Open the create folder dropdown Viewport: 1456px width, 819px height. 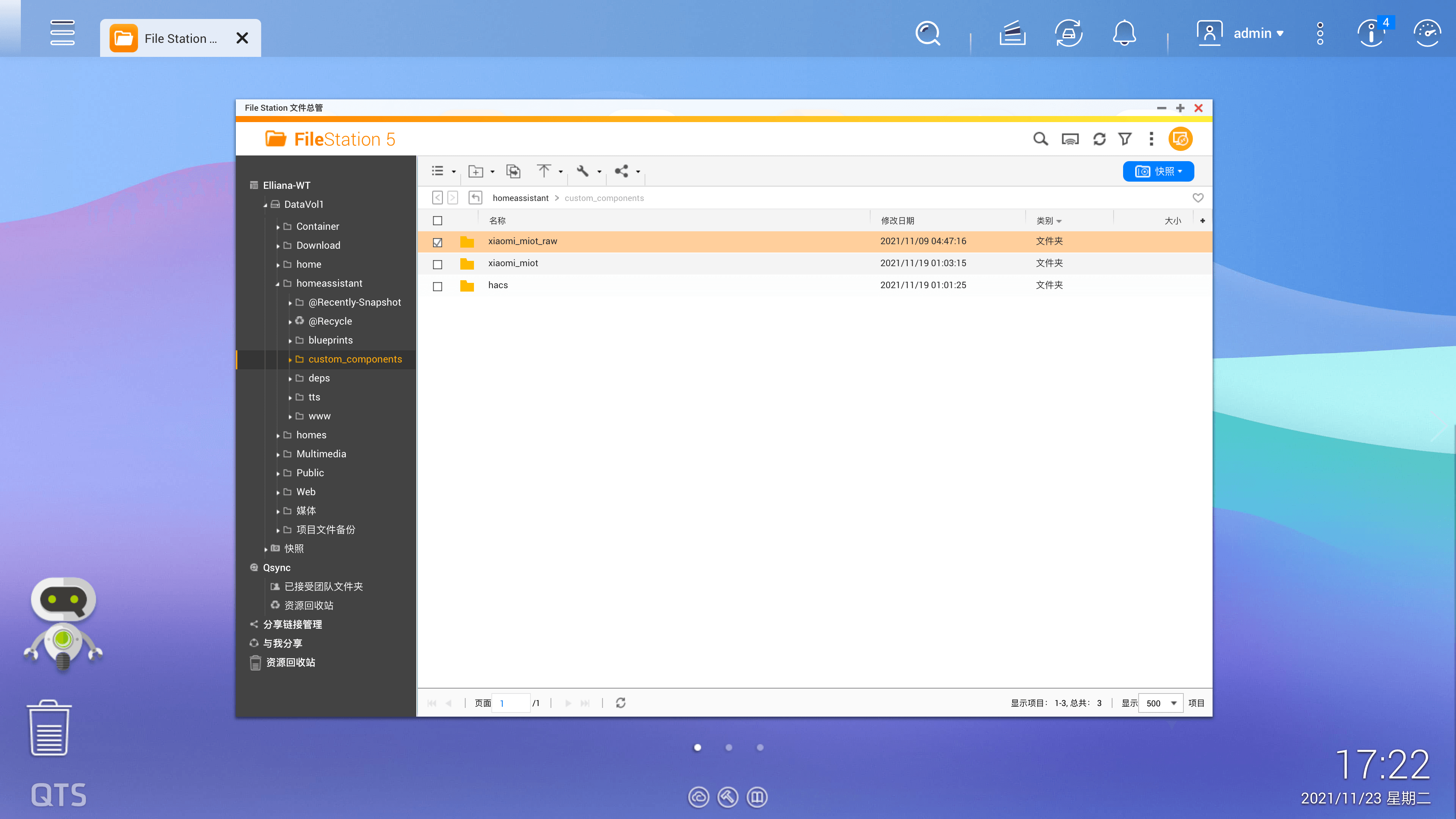pos(481,171)
